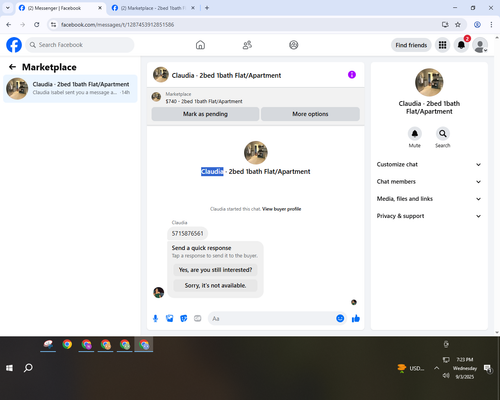
Task: Expand Media, files and links section
Action: tap(429, 199)
